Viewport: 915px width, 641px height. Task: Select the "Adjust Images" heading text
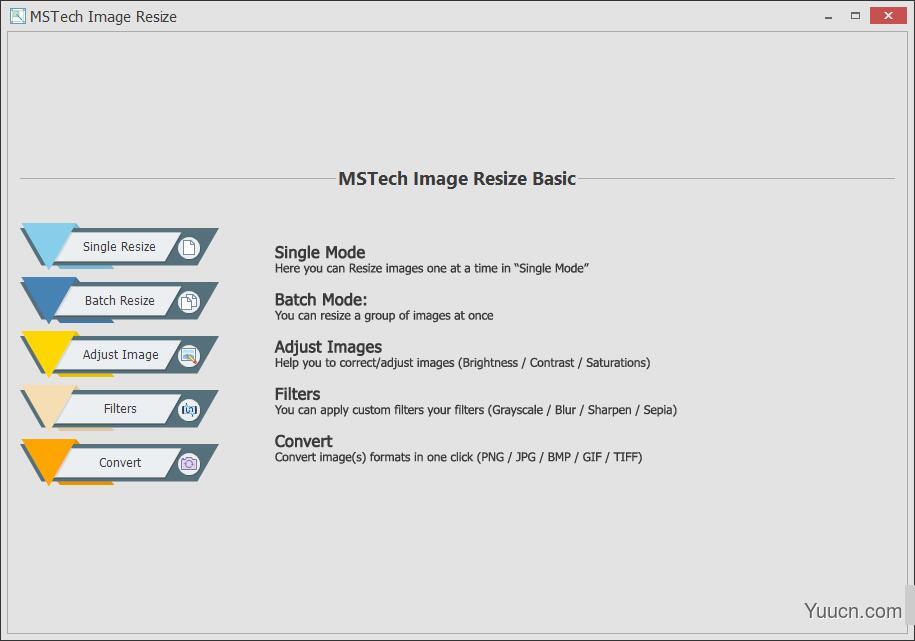(x=328, y=347)
